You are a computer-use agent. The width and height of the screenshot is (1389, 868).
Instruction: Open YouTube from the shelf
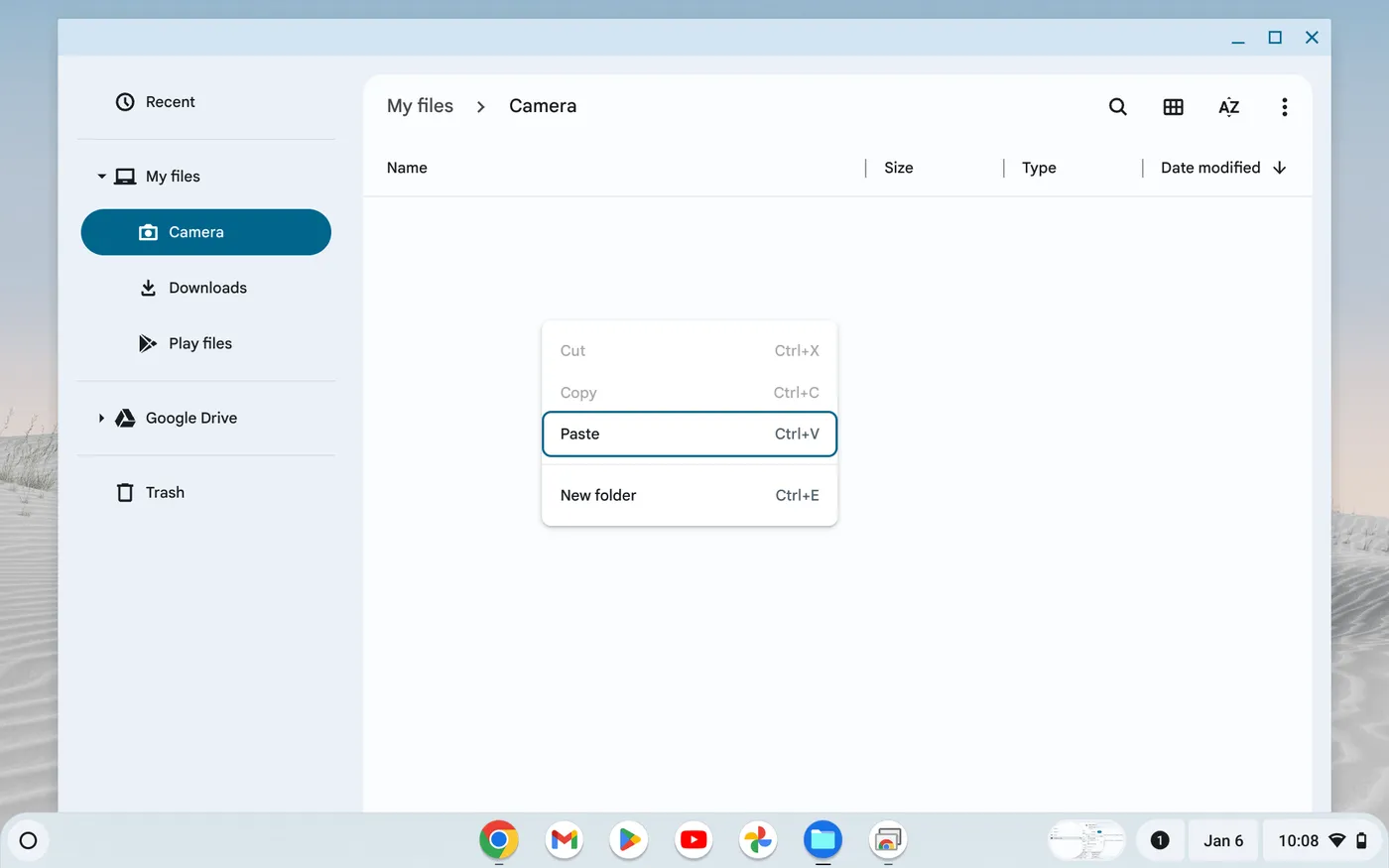(694, 840)
